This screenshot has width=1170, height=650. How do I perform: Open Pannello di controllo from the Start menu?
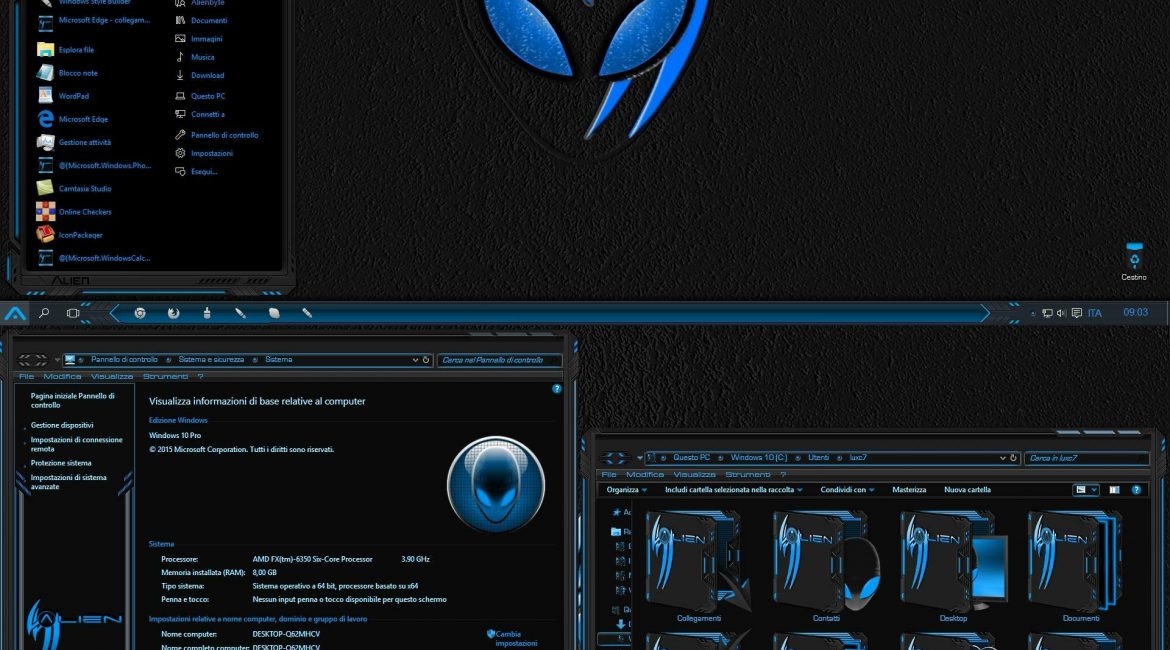(216, 135)
